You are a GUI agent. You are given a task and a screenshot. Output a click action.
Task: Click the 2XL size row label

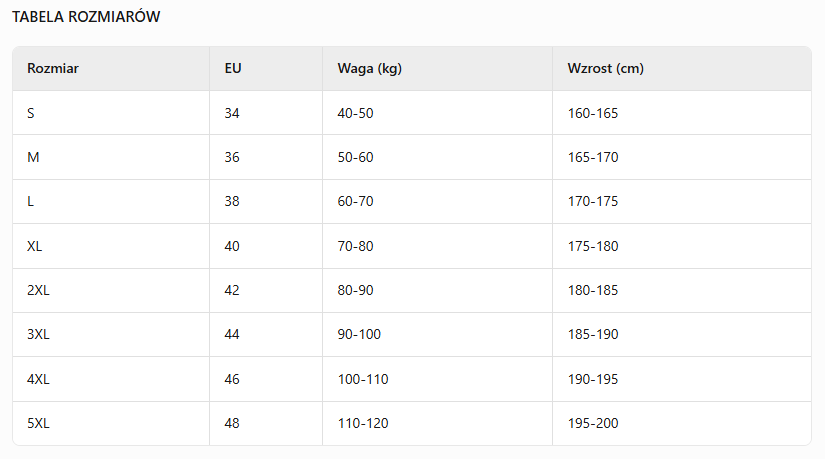[x=38, y=290]
